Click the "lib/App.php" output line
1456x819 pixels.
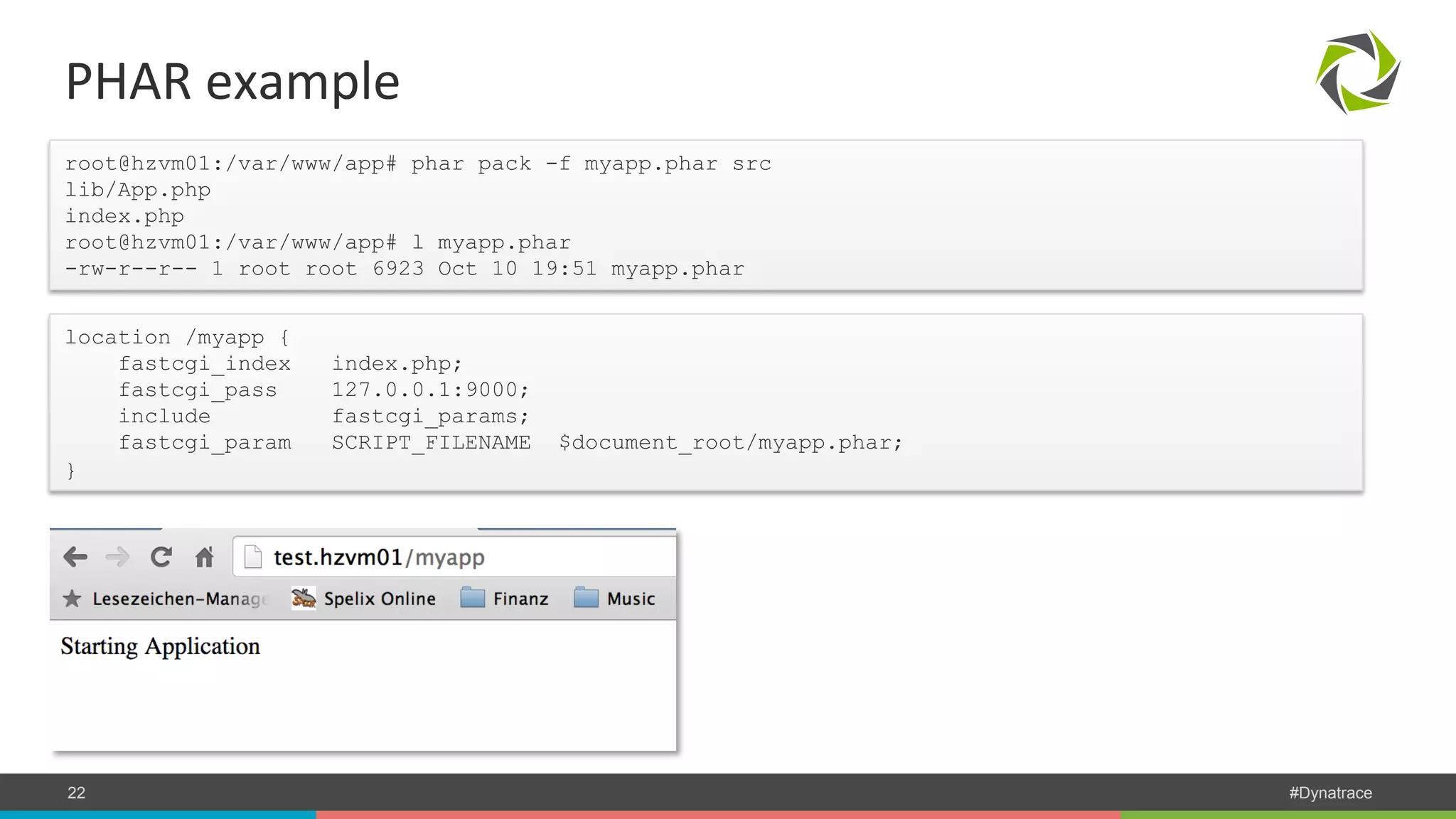(x=138, y=191)
